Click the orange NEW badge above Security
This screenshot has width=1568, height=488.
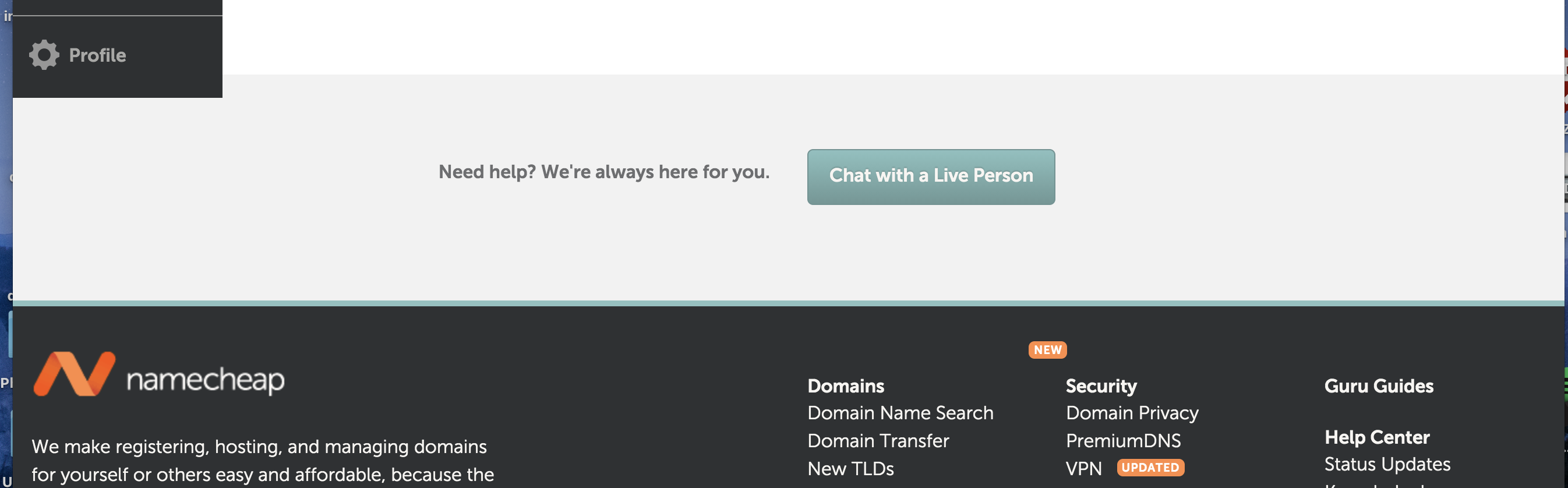(1047, 350)
